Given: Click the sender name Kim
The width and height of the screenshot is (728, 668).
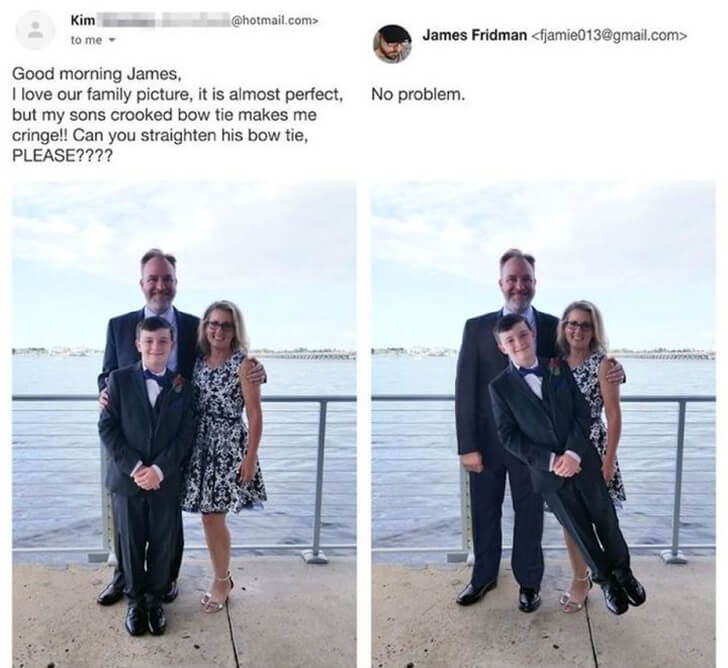Looking at the screenshot, I should (83, 20).
